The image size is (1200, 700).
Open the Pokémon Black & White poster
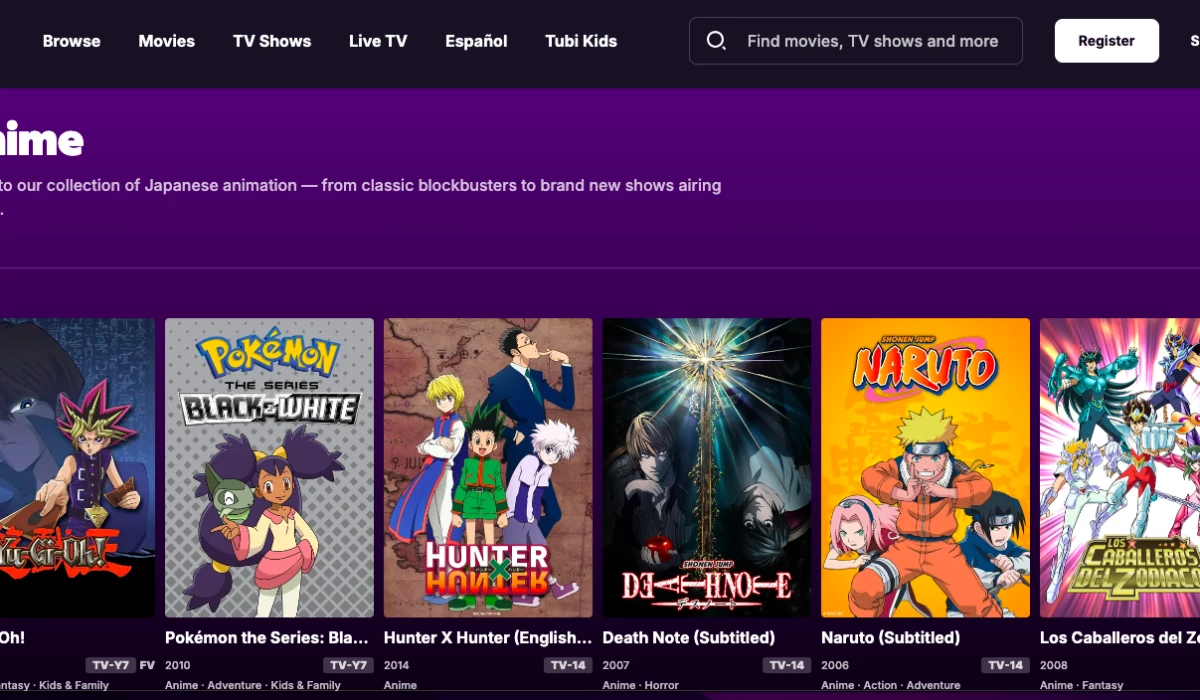click(x=269, y=468)
